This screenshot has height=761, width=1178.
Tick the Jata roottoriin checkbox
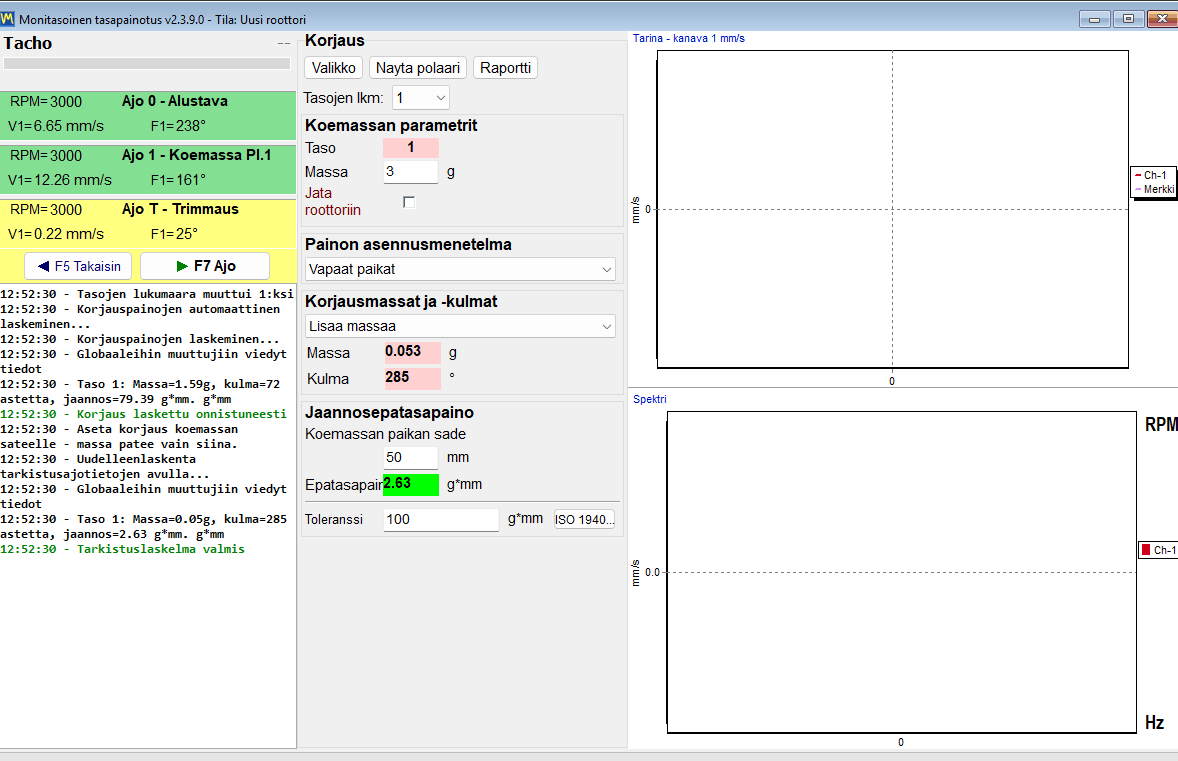point(409,202)
